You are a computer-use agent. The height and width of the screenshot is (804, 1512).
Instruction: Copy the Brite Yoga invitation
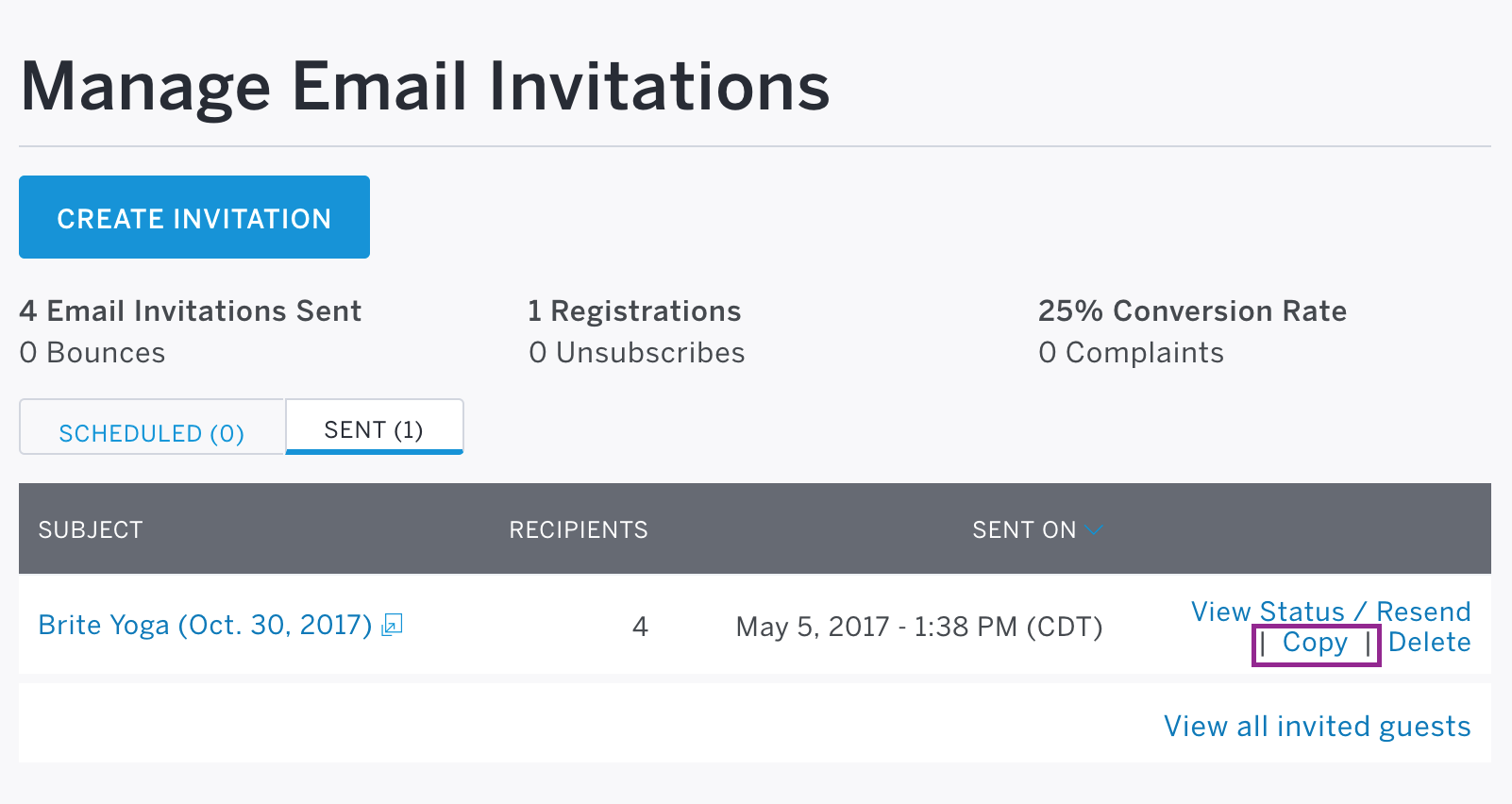coord(1315,643)
